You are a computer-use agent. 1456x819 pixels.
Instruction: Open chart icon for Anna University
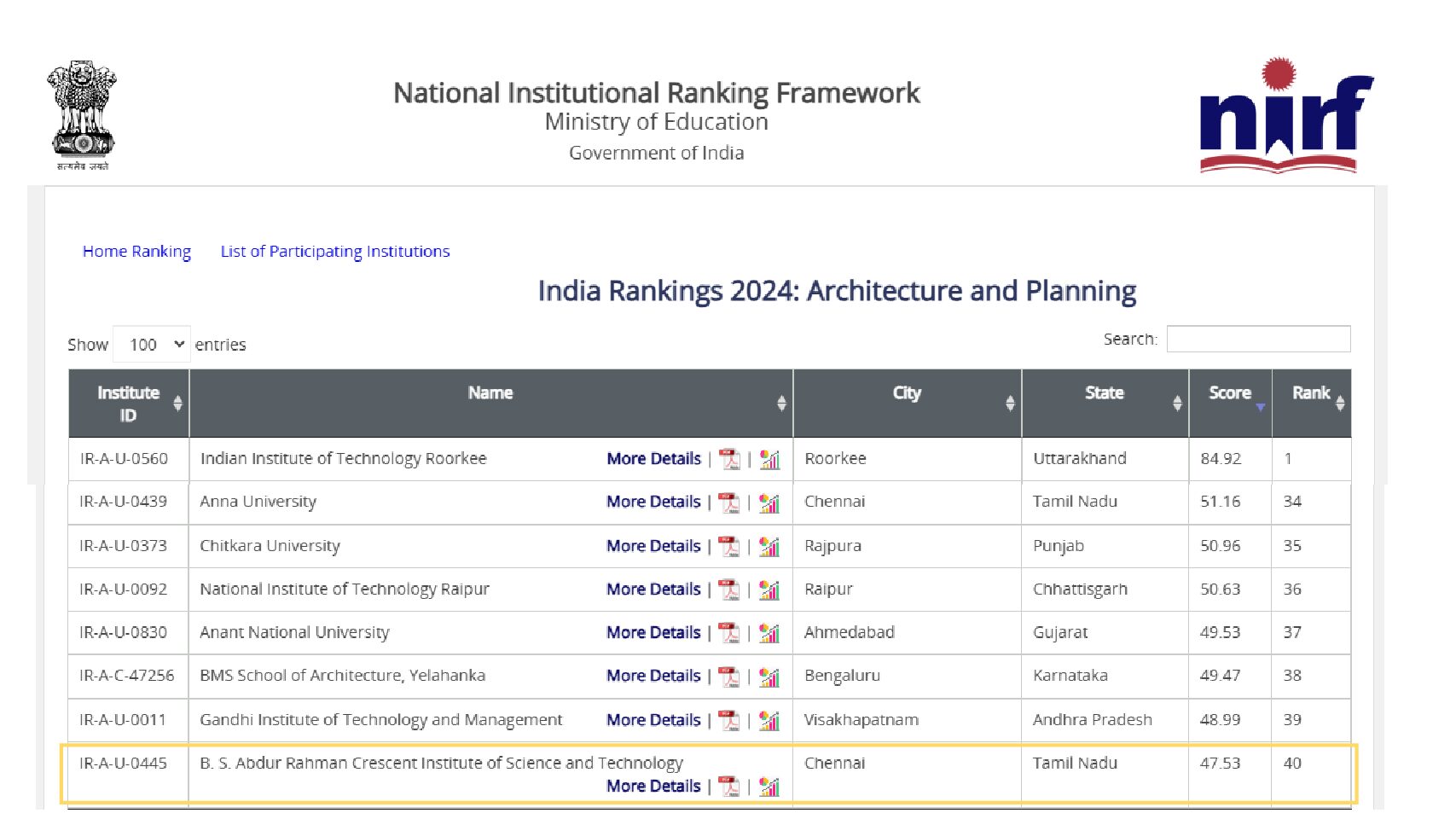[769, 502]
